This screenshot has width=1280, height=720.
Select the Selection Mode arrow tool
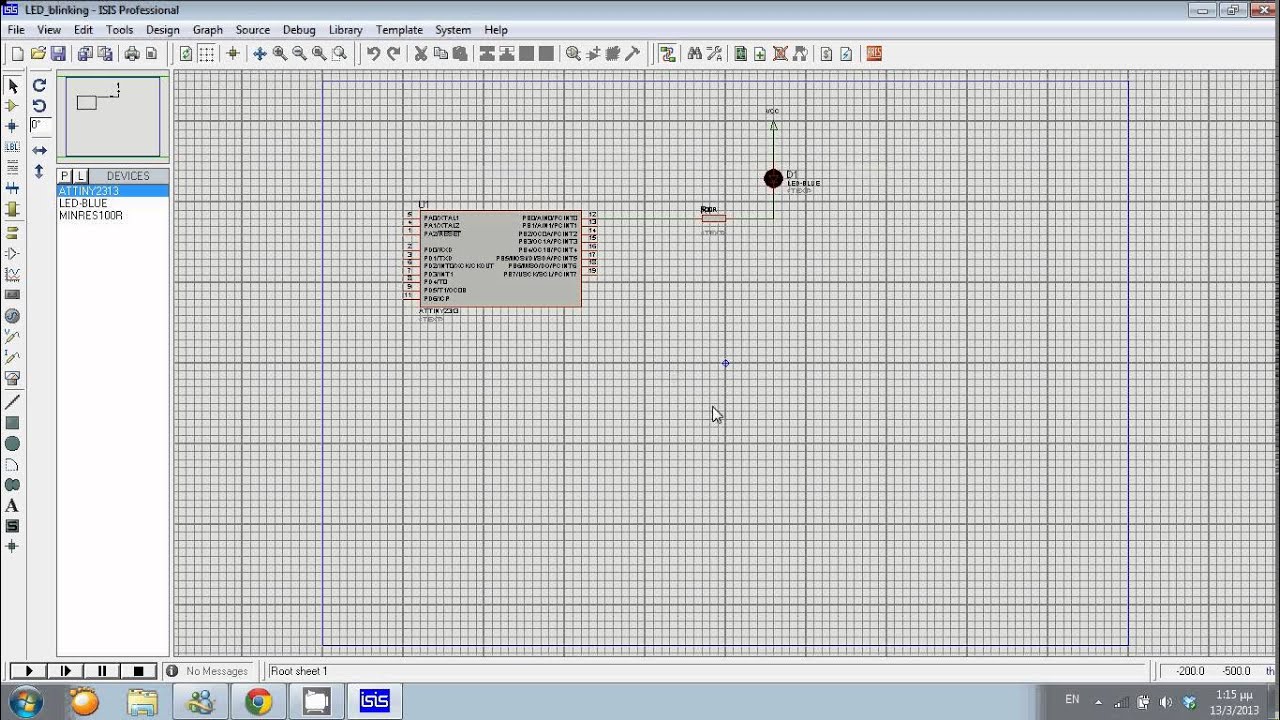(x=13, y=85)
